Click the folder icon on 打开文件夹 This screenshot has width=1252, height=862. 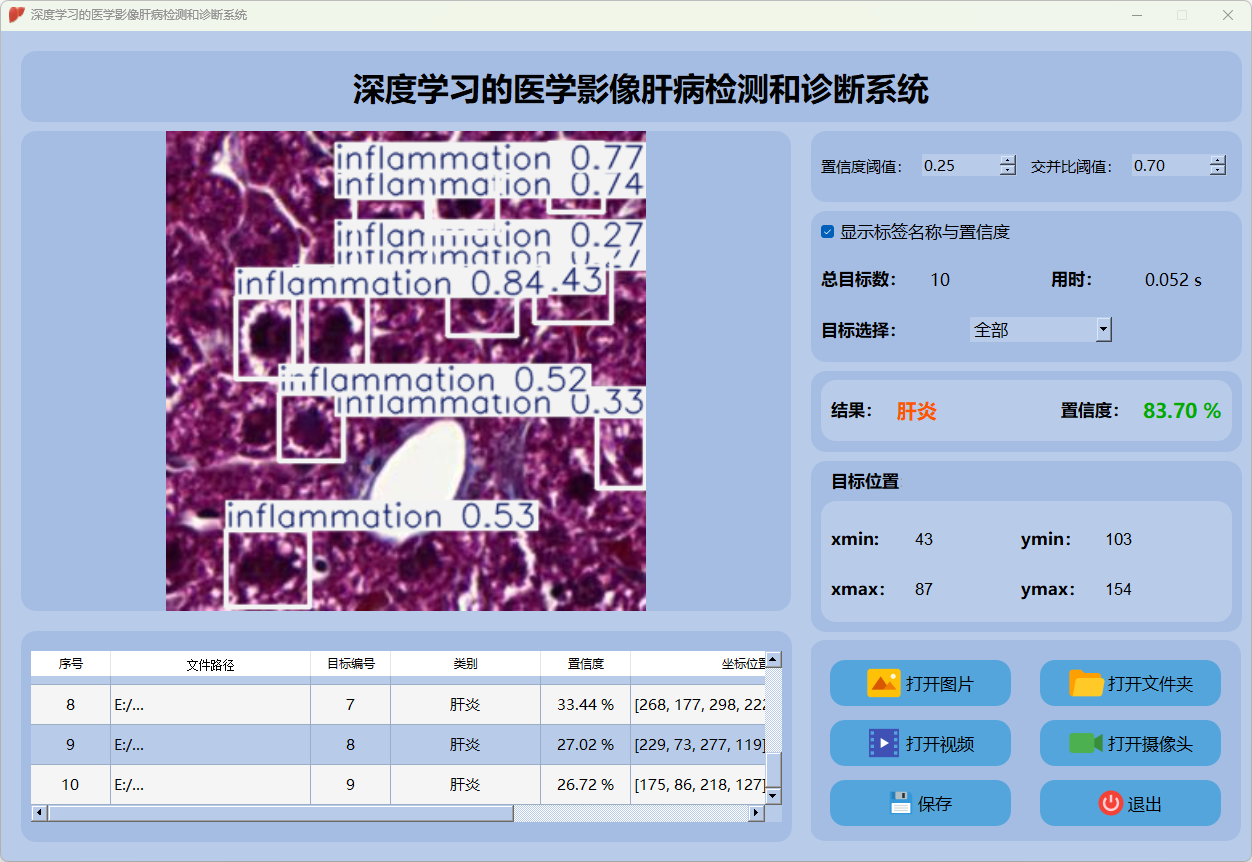point(1086,684)
